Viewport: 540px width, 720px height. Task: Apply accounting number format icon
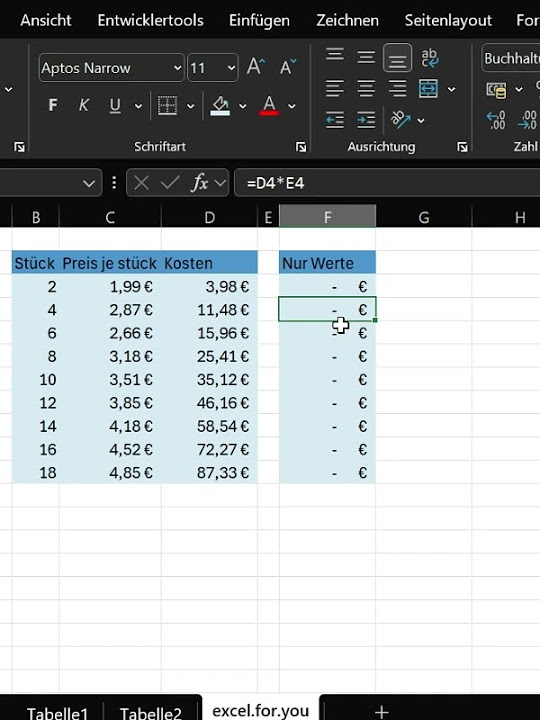tap(497, 90)
